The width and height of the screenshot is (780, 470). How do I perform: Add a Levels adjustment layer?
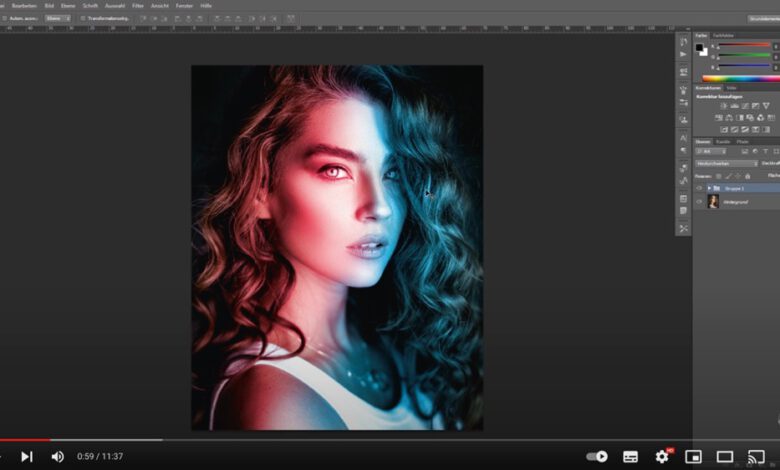[734, 106]
